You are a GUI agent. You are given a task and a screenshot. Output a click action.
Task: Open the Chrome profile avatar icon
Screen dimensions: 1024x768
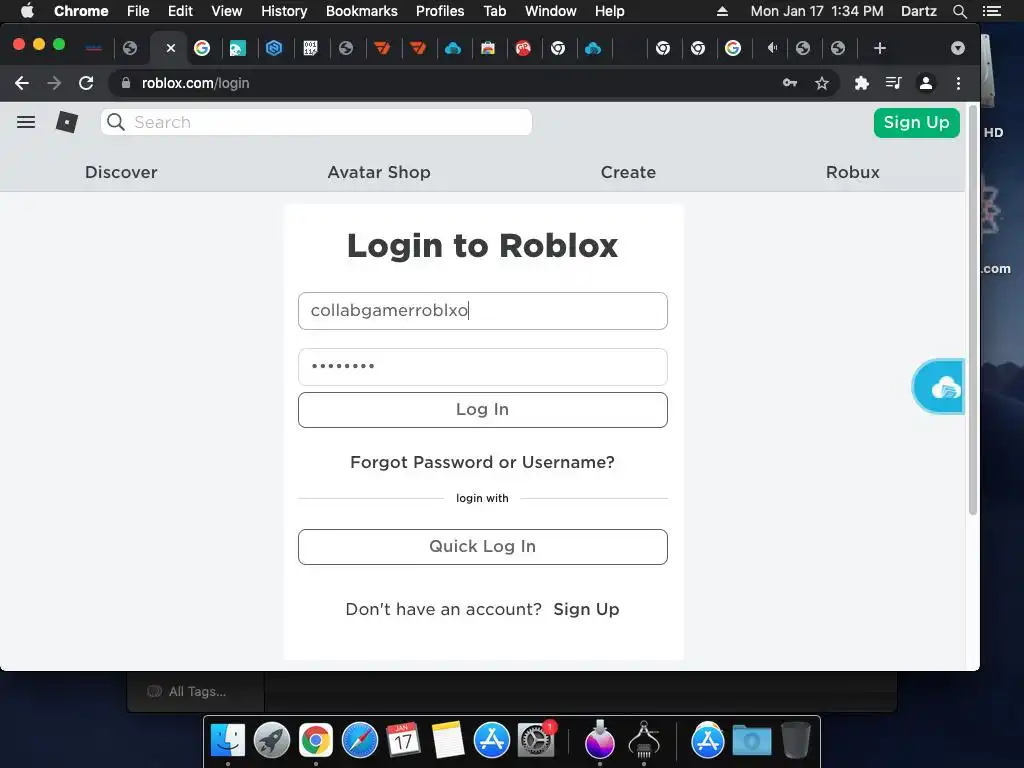(x=925, y=83)
